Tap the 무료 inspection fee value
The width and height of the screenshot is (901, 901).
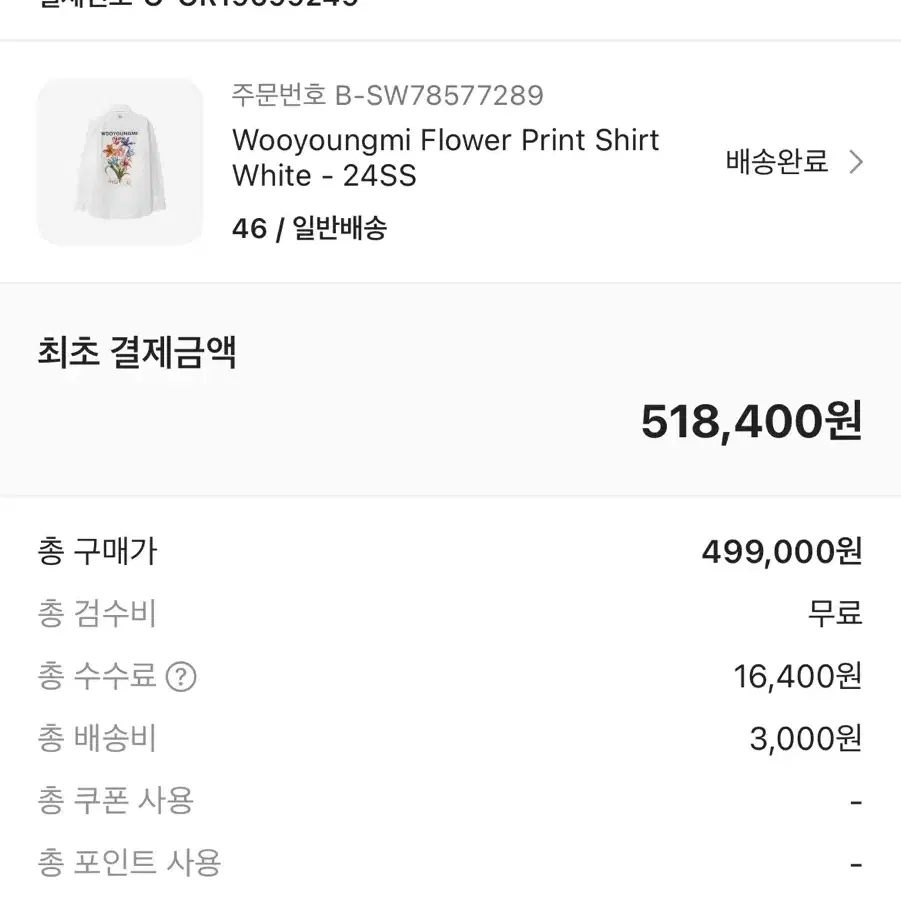click(835, 613)
